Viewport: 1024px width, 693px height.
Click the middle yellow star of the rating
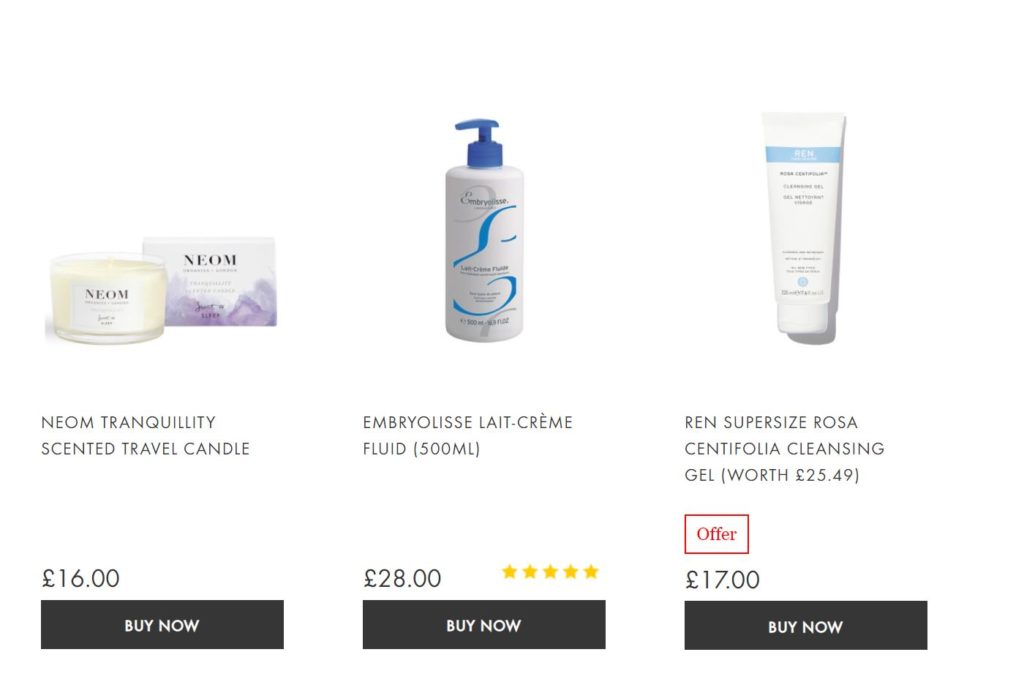click(550, 572)
